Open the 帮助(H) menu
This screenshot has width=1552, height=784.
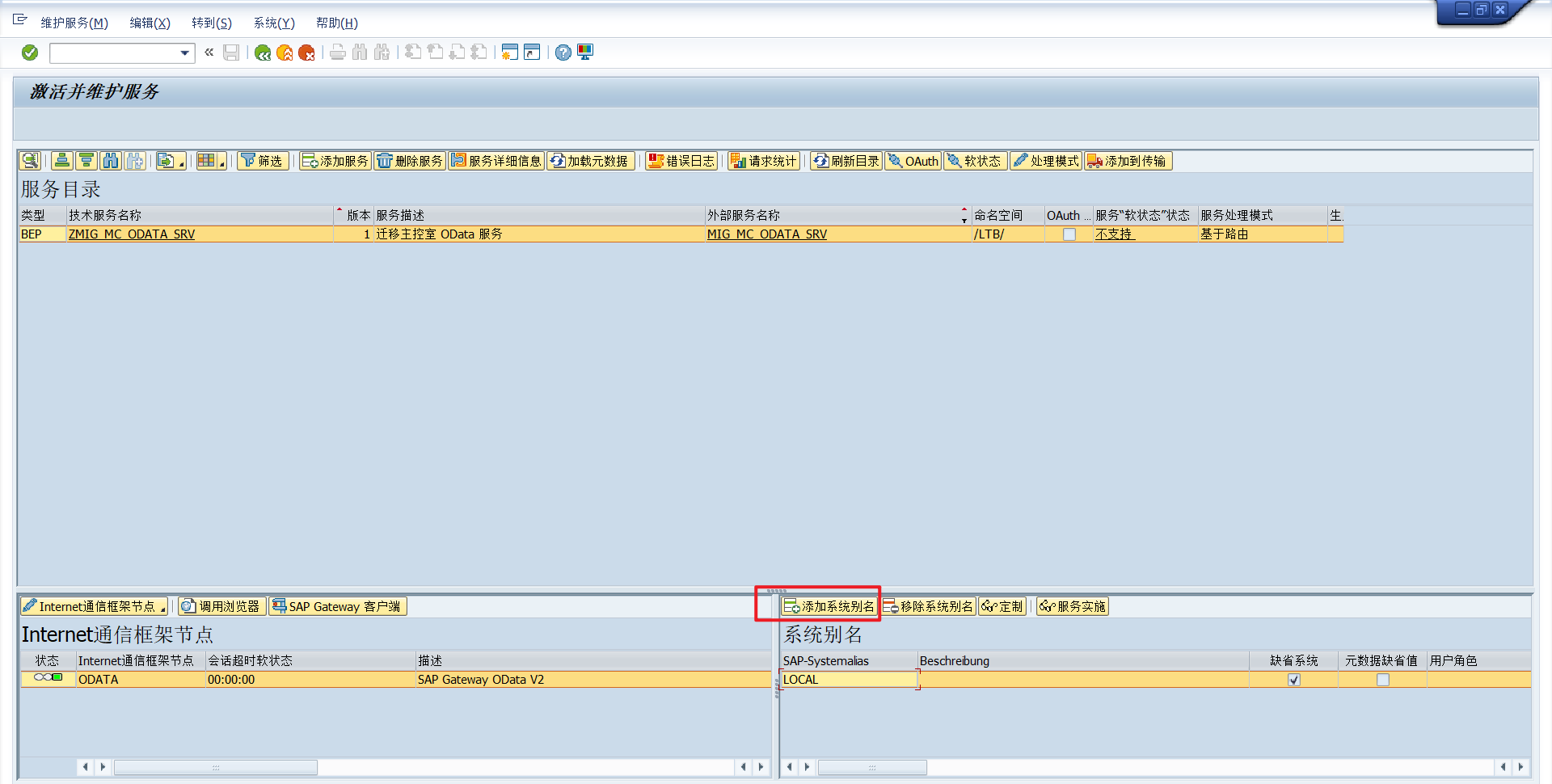[337, 23]
